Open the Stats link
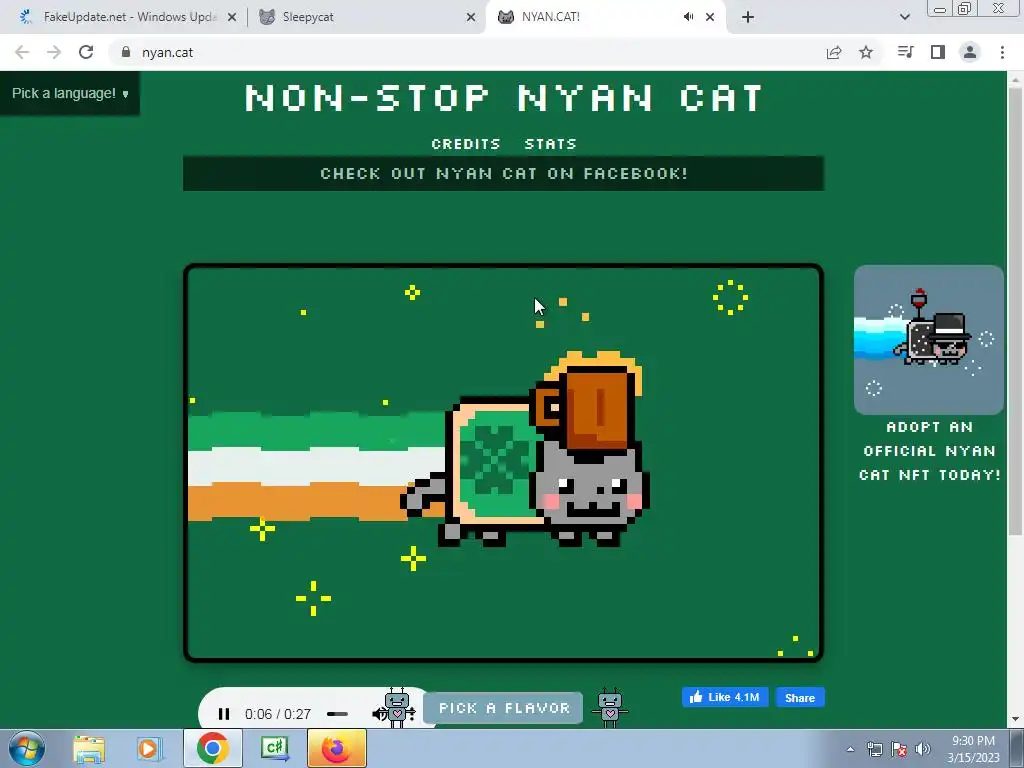Viewport: 1024px width, 768px height. (551, 144)
